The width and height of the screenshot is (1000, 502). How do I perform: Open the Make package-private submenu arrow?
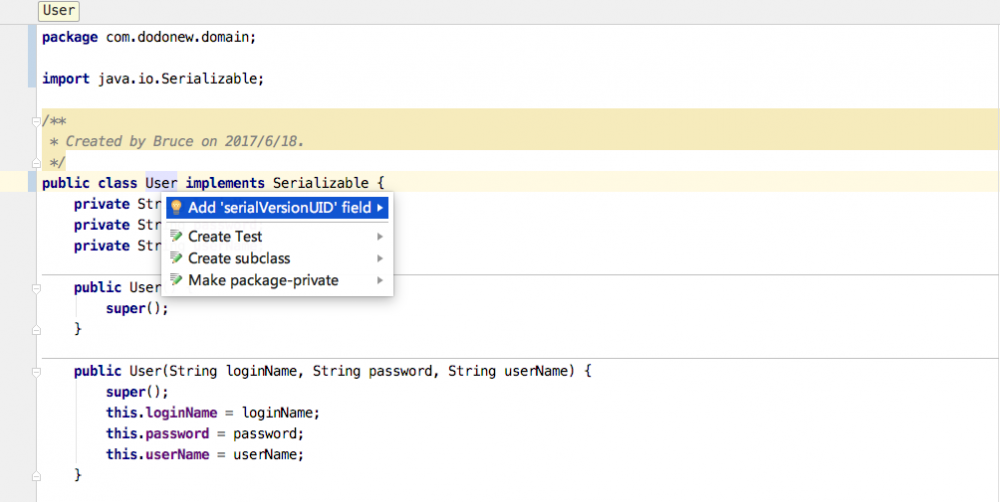pyautogui.click(x=380, y=281)
